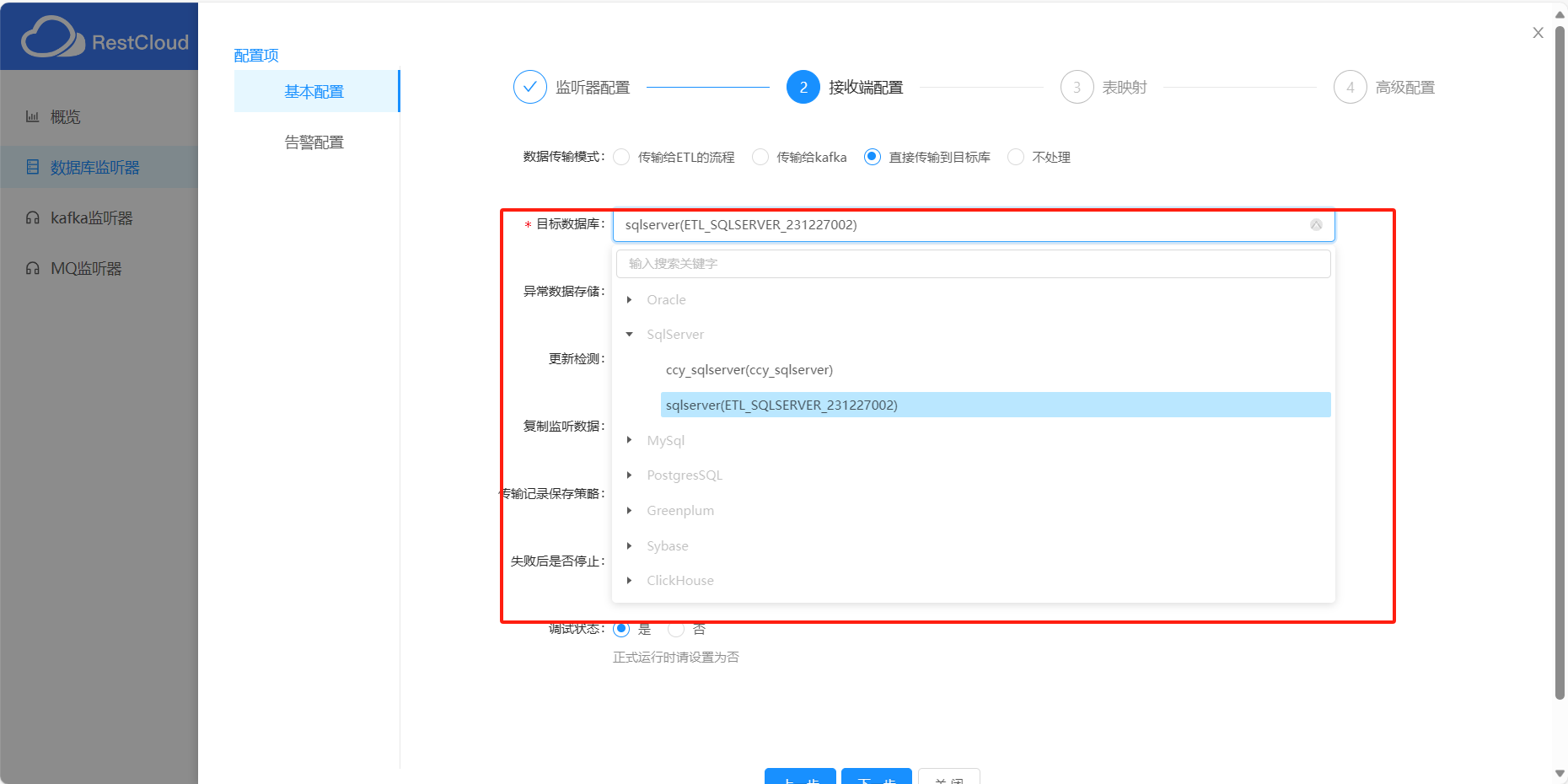Expand the Sybase tree node arrow
Screen dimensions: 1568x784
click(629, 546)
